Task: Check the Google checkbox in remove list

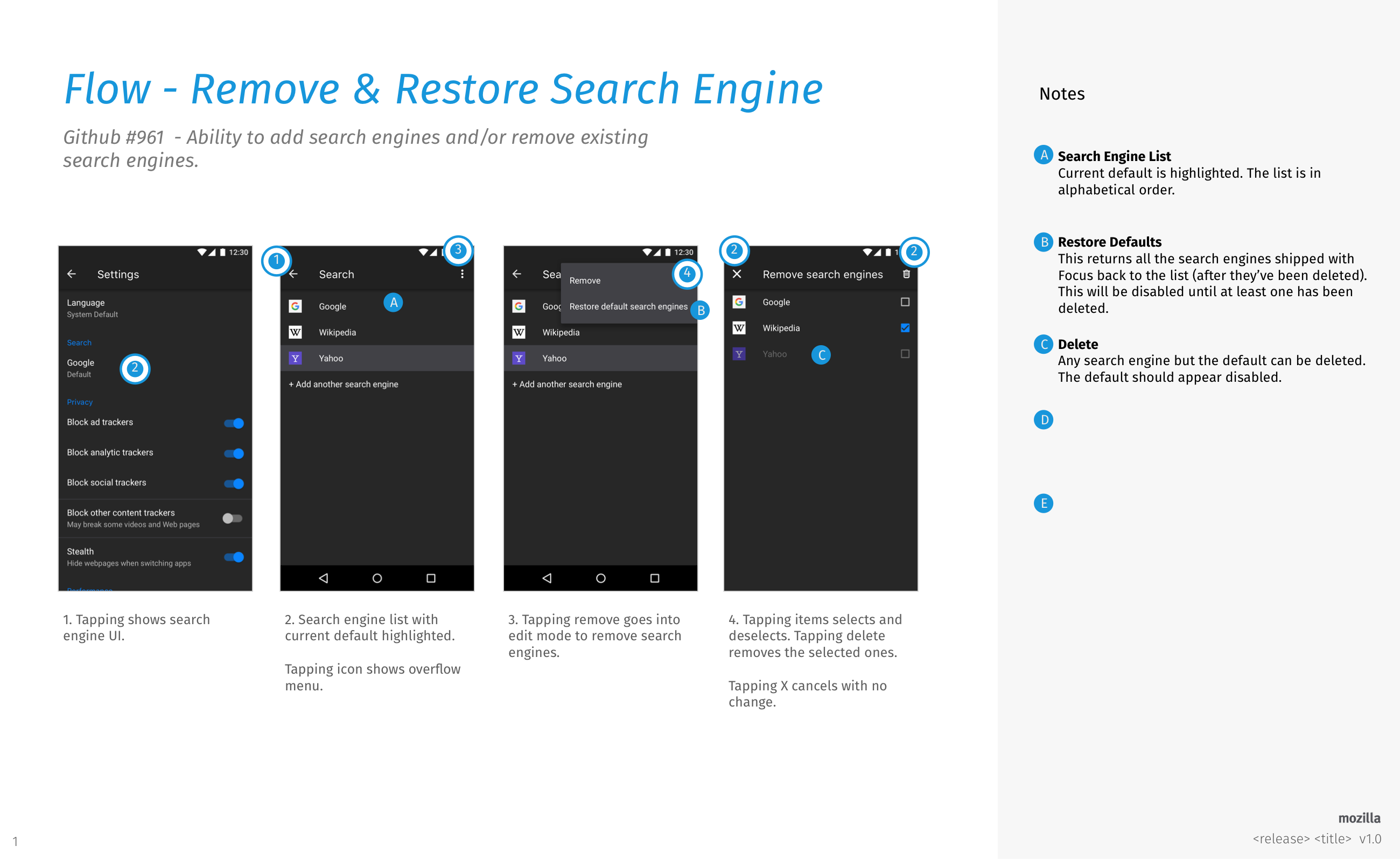Action: point(905,302)
